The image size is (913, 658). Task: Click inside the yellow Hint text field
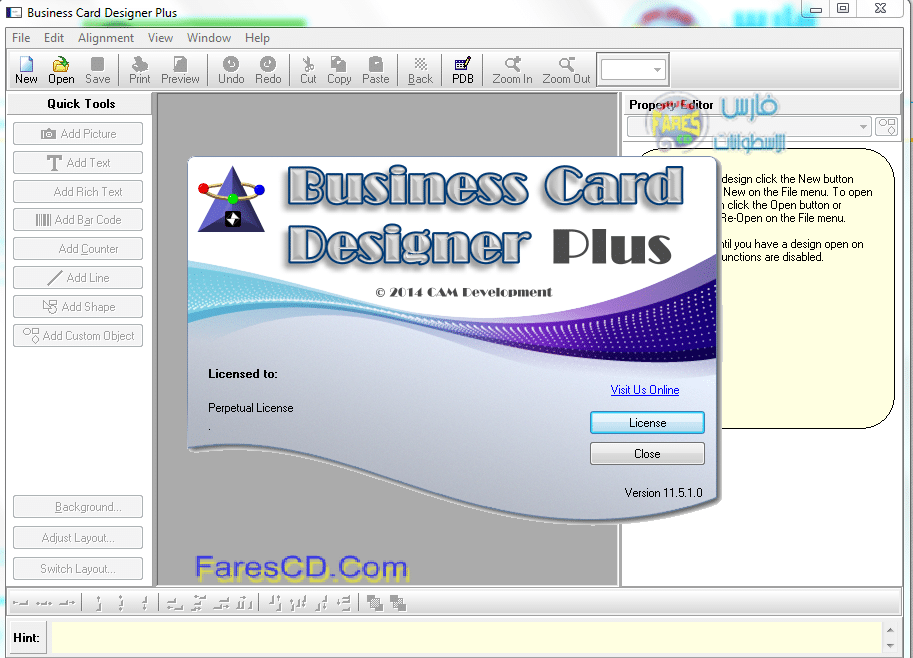(x=466, y=638)
